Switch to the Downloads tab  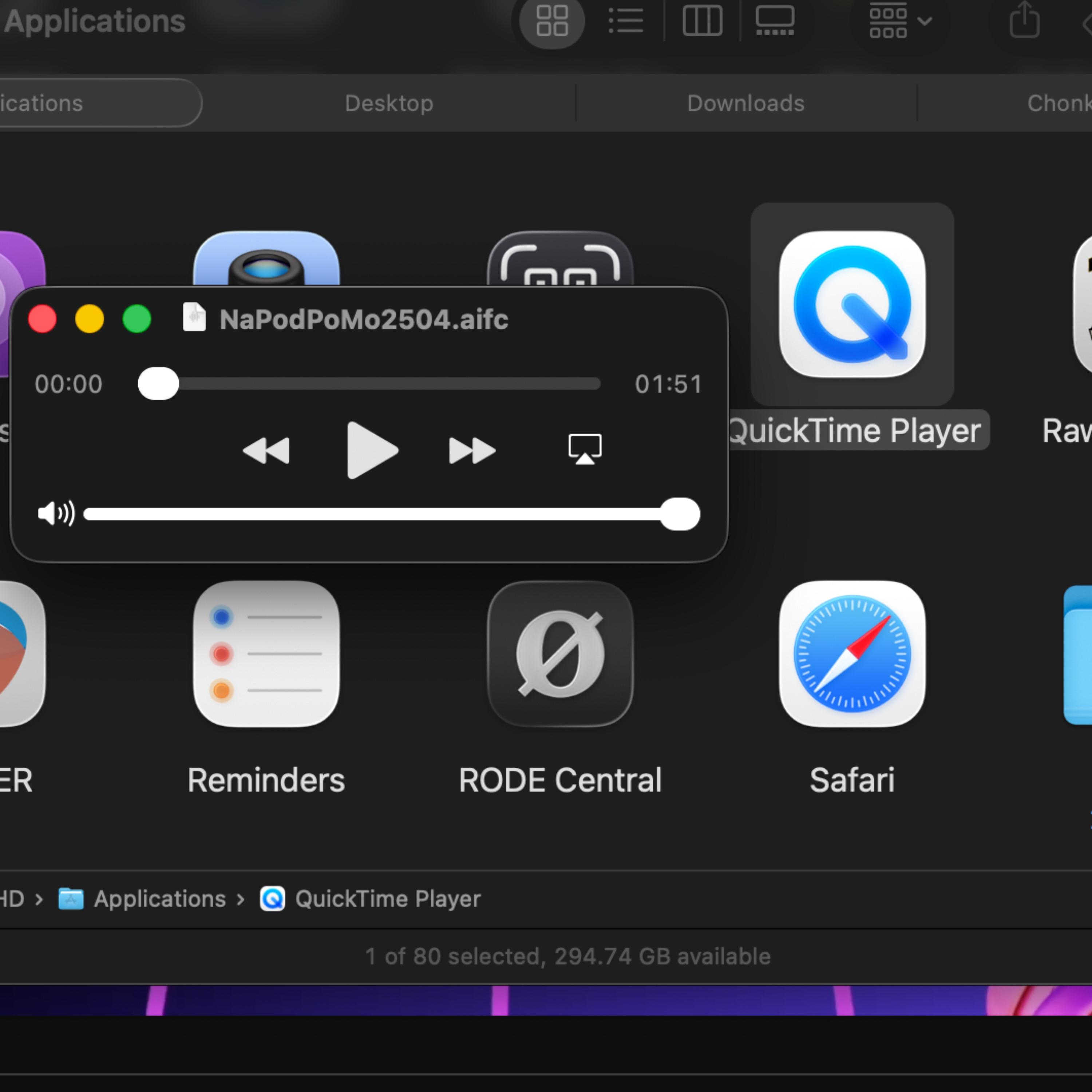pos(745,103)
